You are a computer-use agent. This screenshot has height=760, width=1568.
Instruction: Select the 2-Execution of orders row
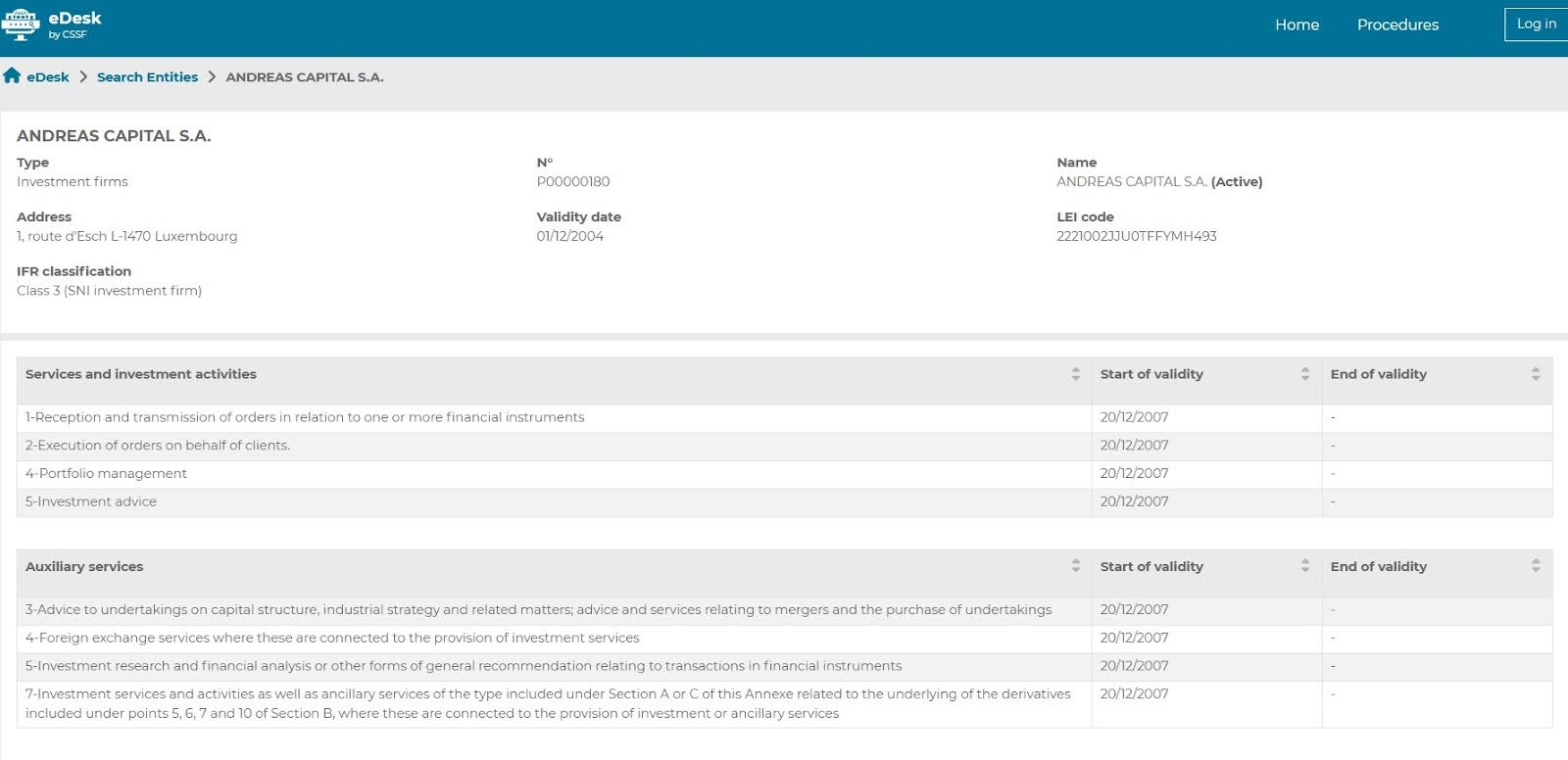tap(784, 446)
